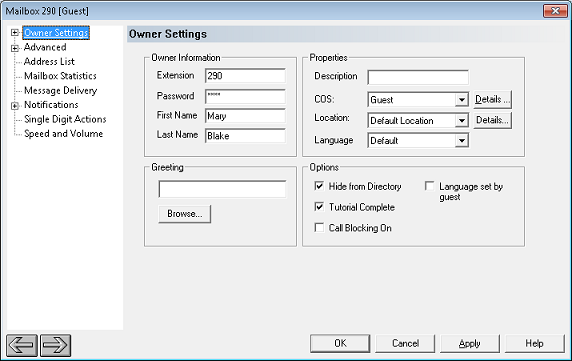Open COS Details button
572x361 pixels.
pyautogui.click(x=492, y=100)
